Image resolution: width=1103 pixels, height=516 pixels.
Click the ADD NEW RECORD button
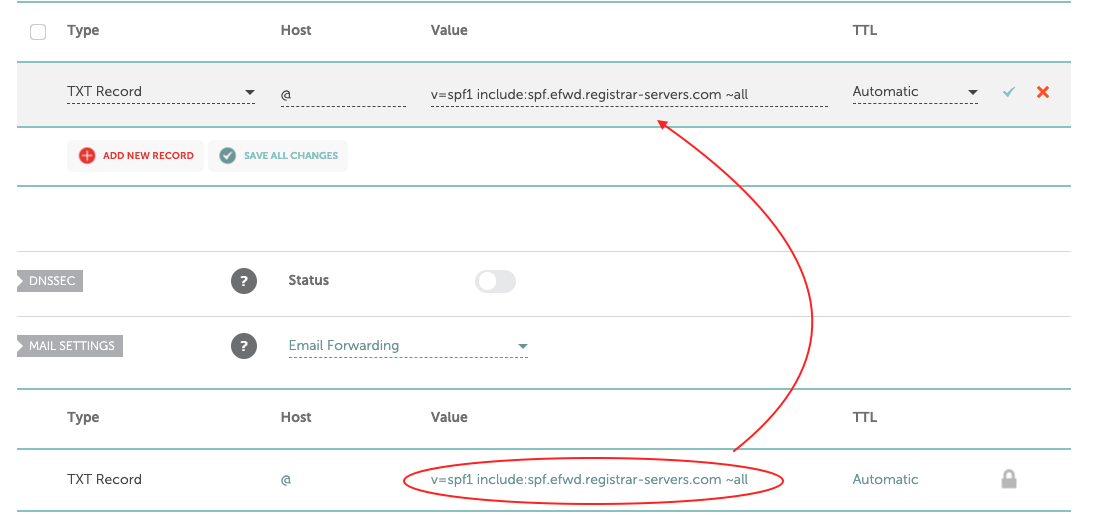point(135,155)
